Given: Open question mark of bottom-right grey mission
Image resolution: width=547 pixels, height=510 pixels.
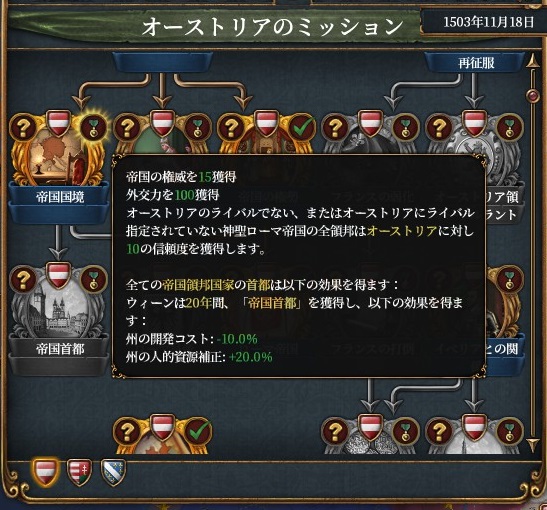Looking at the screenshot, I should click(439, 431).
